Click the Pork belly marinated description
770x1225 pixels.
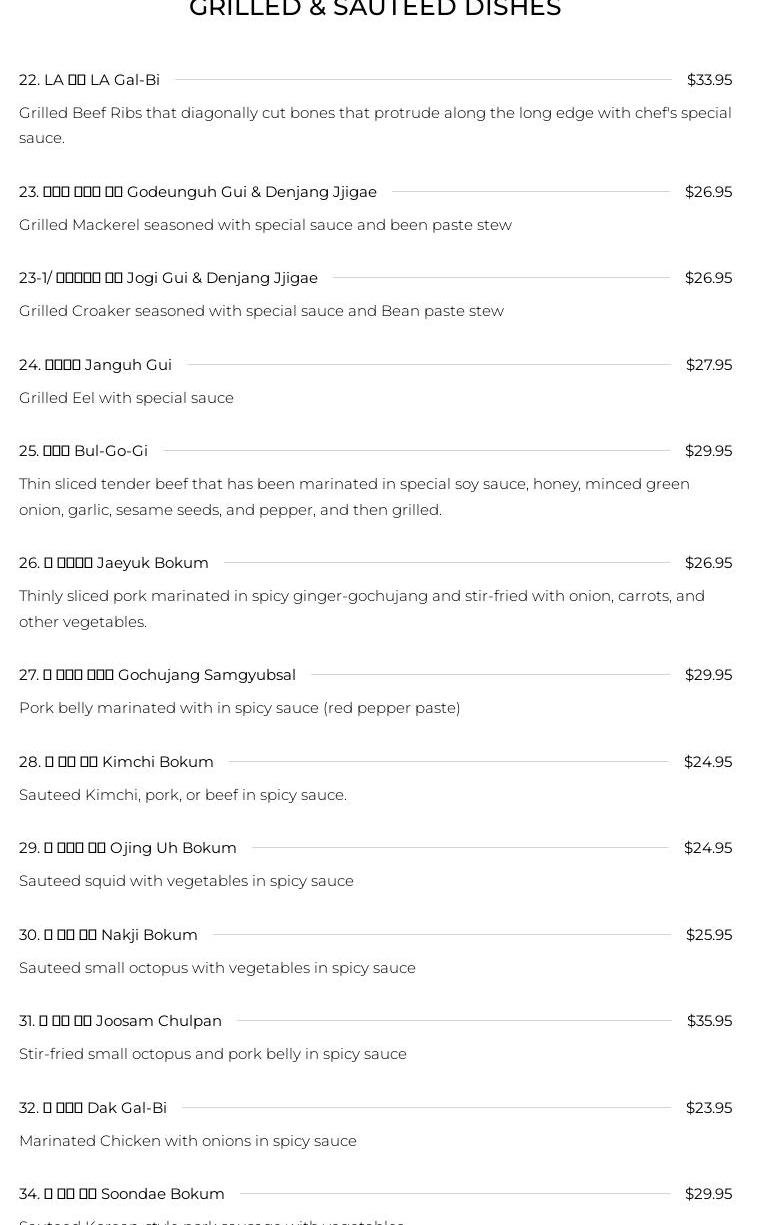click(x=240, y=708)
